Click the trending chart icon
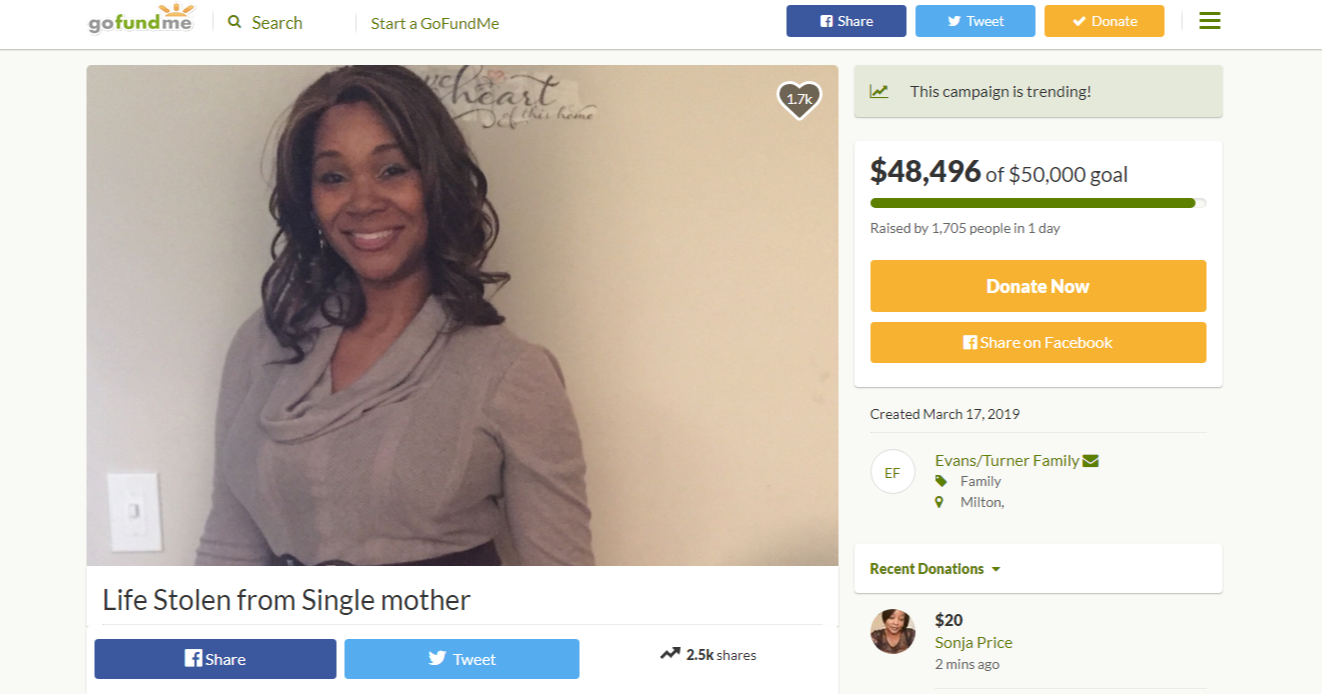 [879, 91]
